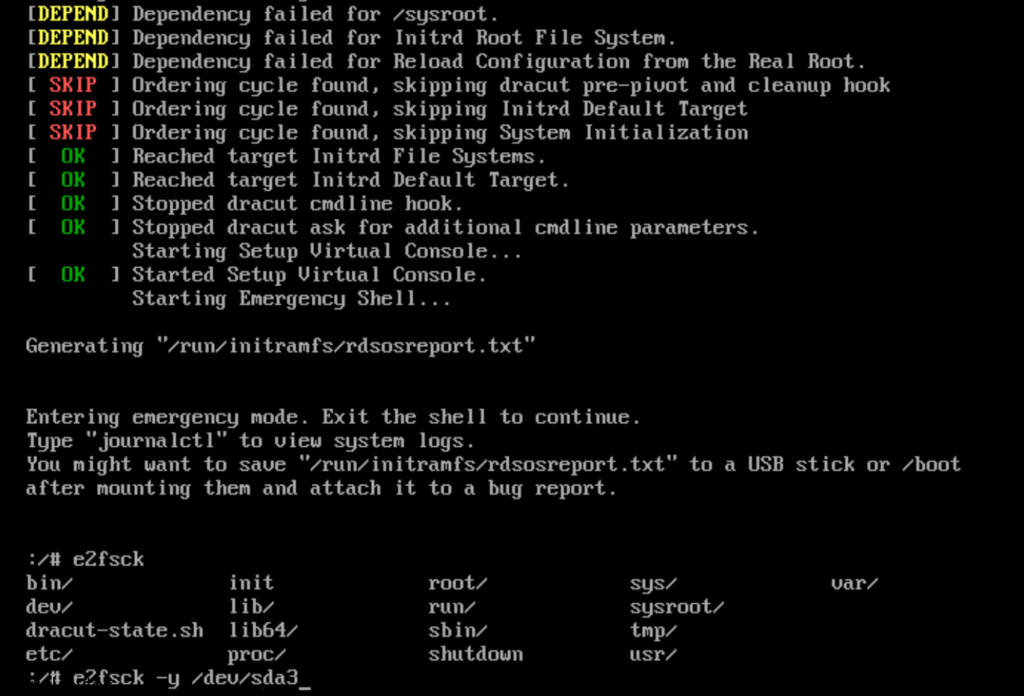Click the Generating rdsosreport.txt line
The width and height of the screenshot is (1024, 696).
(280, 345)
